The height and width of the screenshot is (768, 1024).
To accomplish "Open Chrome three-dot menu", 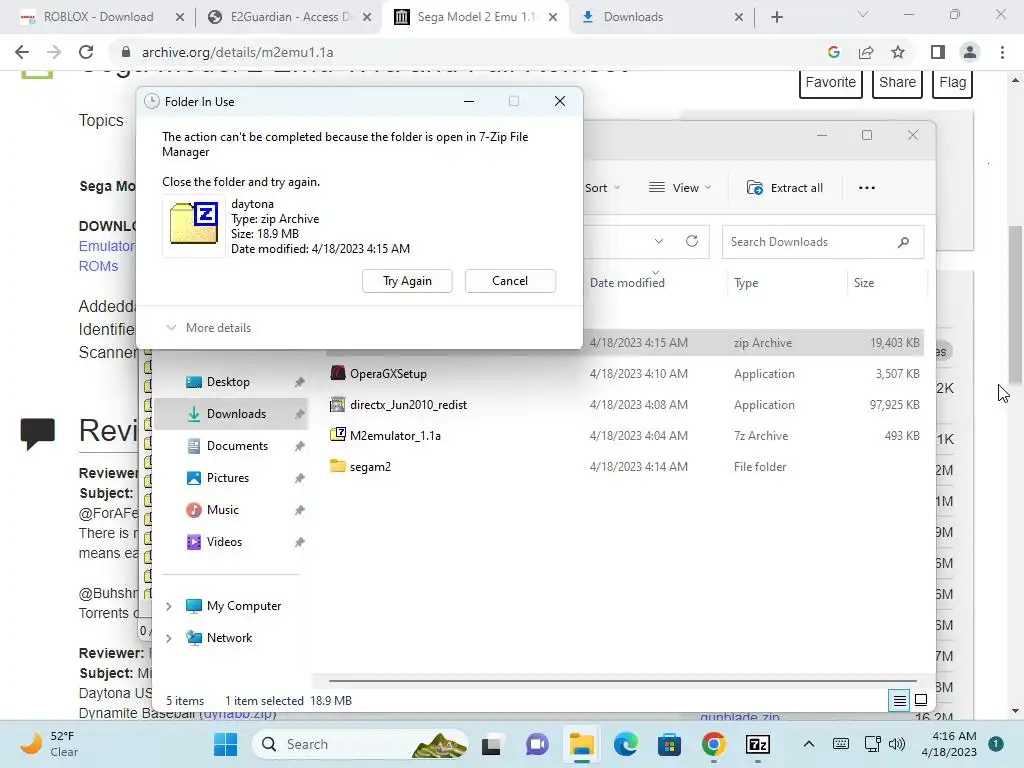I will point(1002,52).
